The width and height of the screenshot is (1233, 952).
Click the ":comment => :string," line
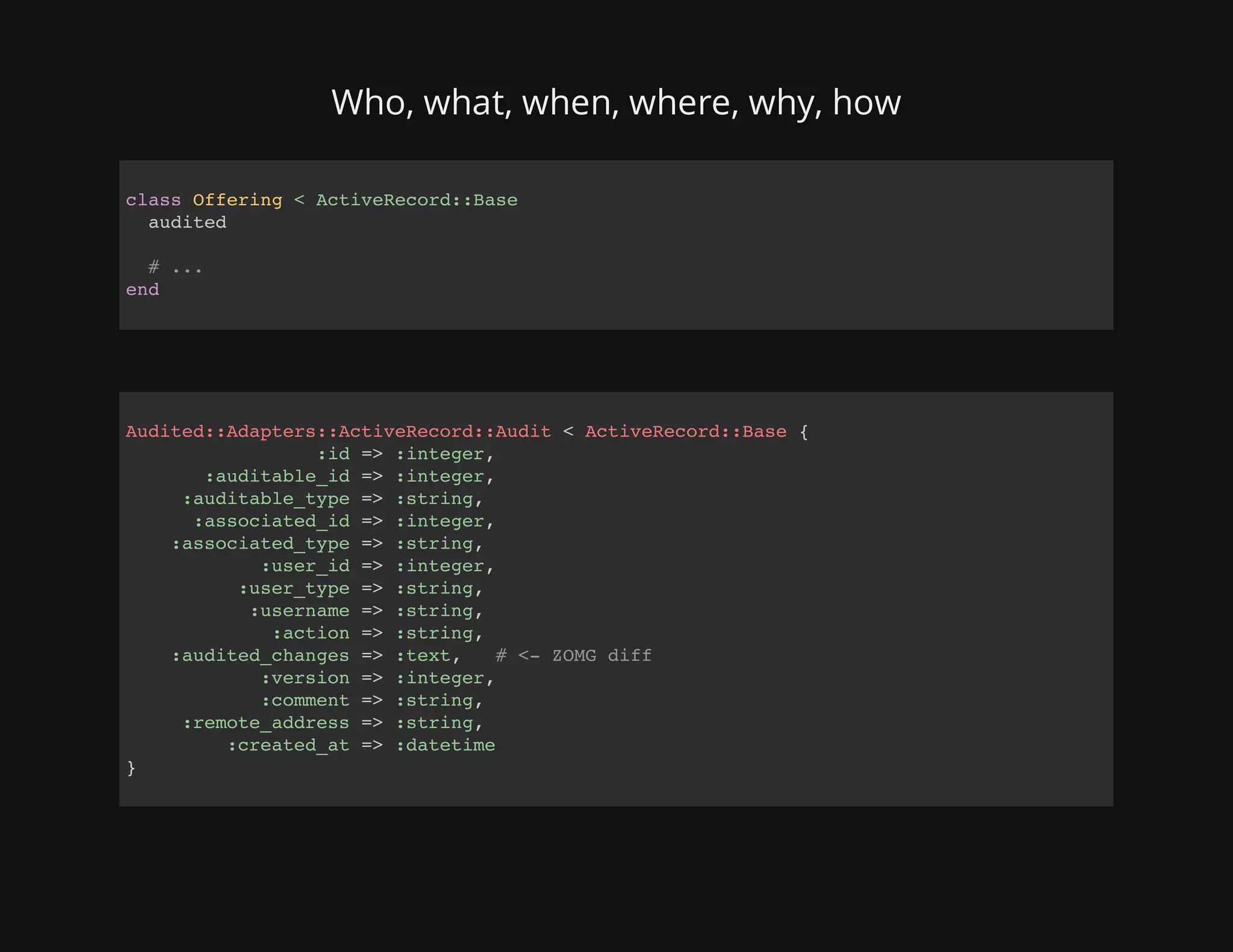(372, 700)
